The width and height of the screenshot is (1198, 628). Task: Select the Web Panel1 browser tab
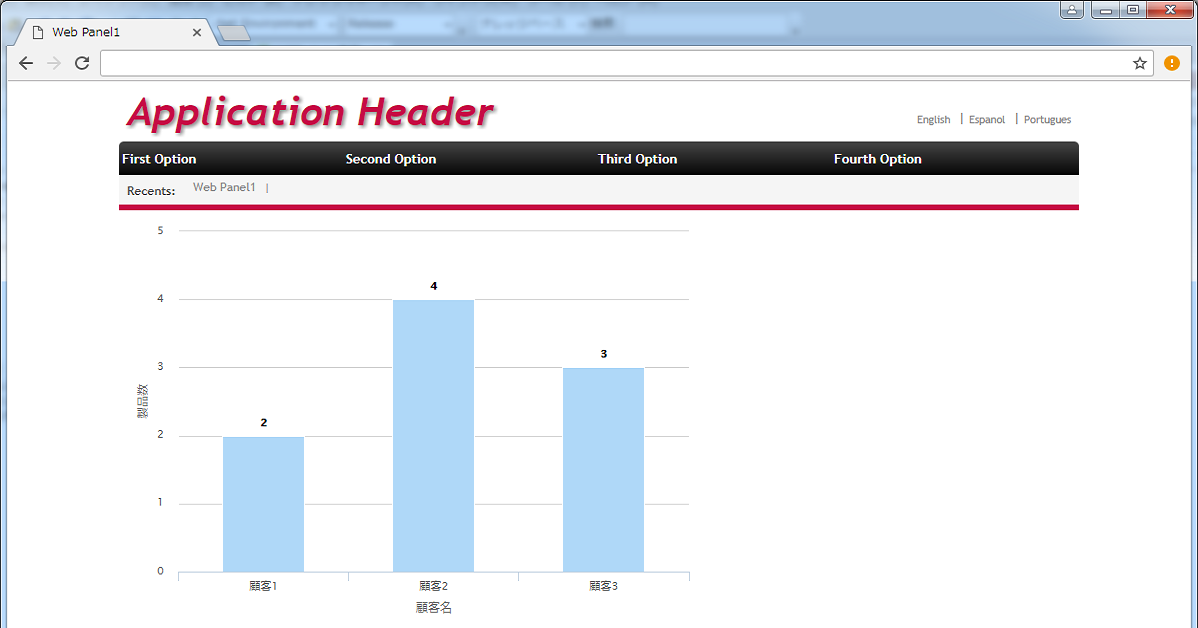100,32
